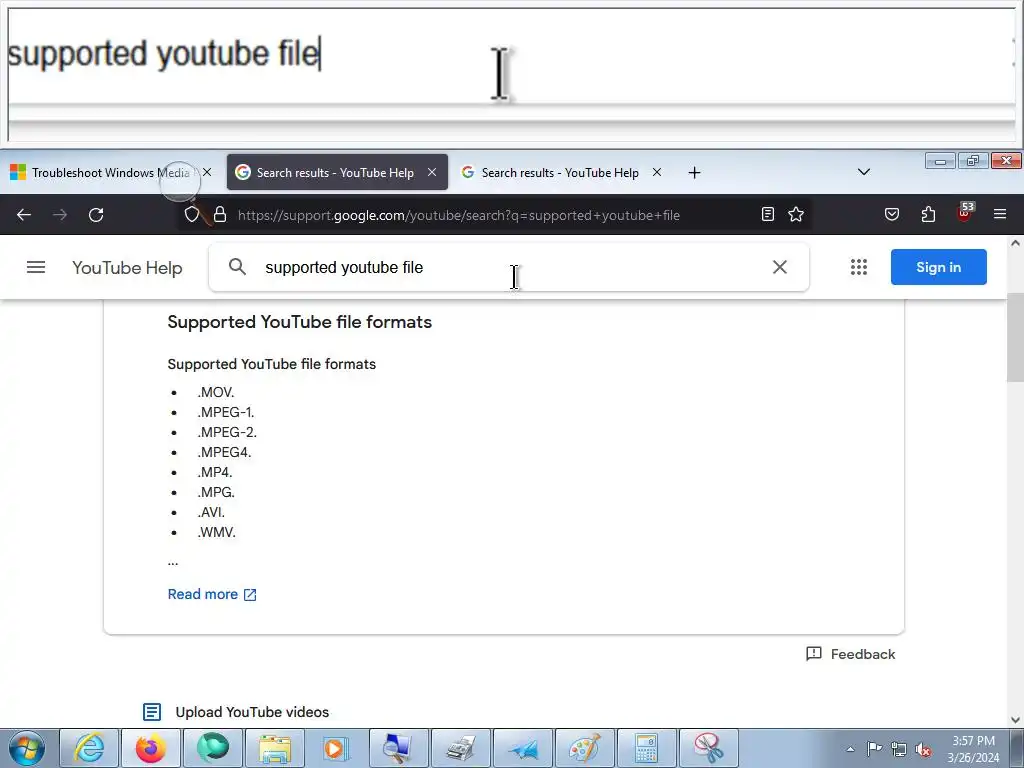Viewport: 1024px width, 768px height.
Task: Open the clock showing 3:57 PM
Action: (973, 749)
